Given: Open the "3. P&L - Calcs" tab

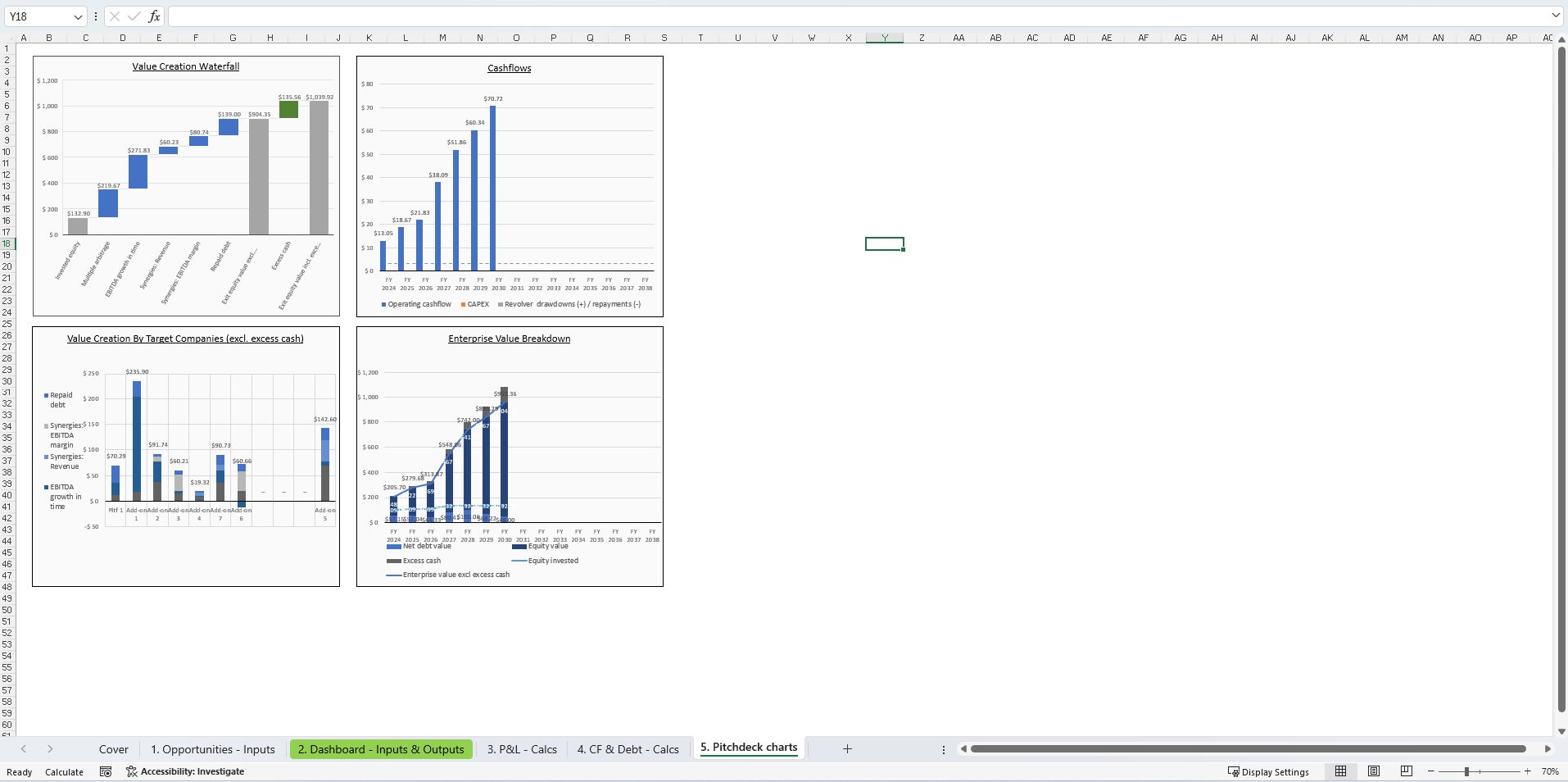Looking at the screenshot, I should pyautogui.click(x=521, y=748).
